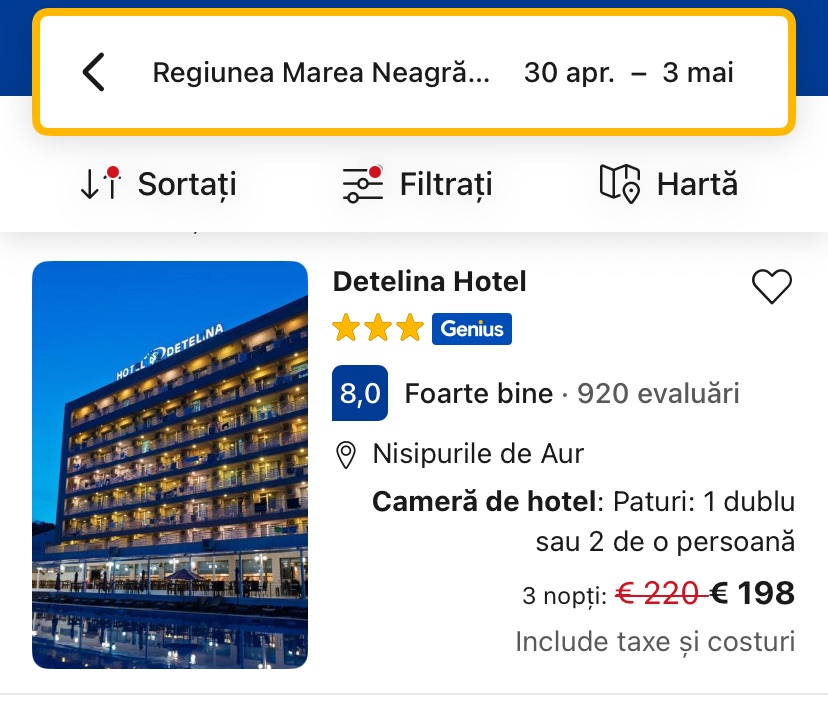Click the map pin icon next to Hartă

tap(619, 184)
